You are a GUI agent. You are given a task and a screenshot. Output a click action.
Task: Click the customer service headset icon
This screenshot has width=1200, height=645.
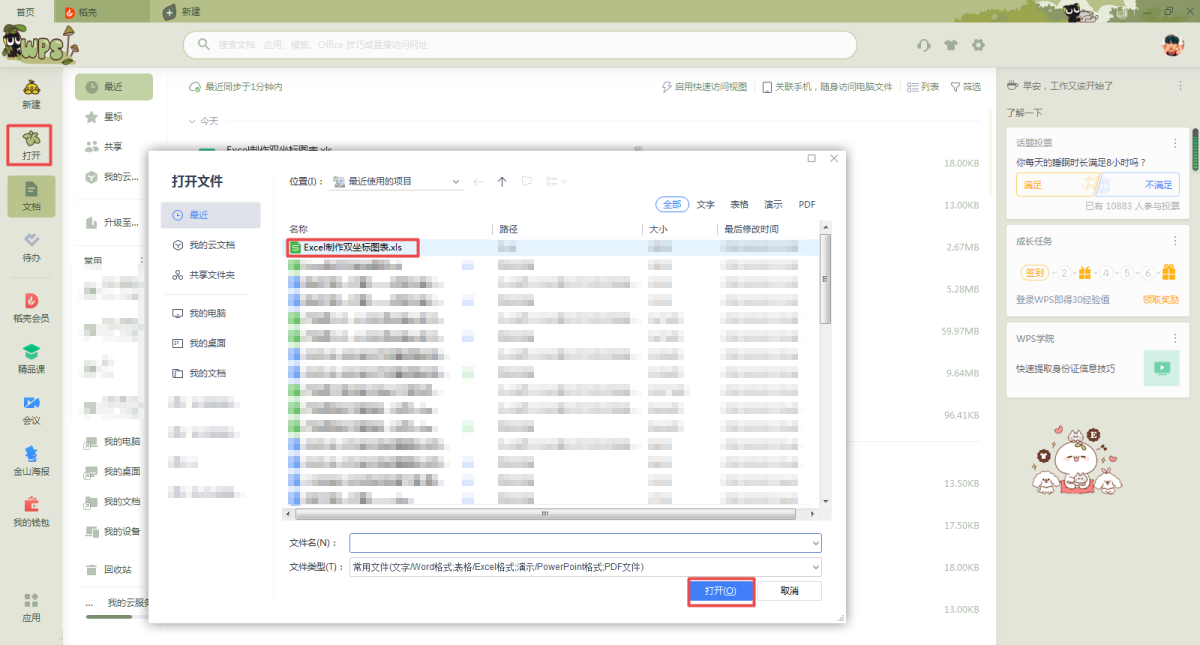924,45
